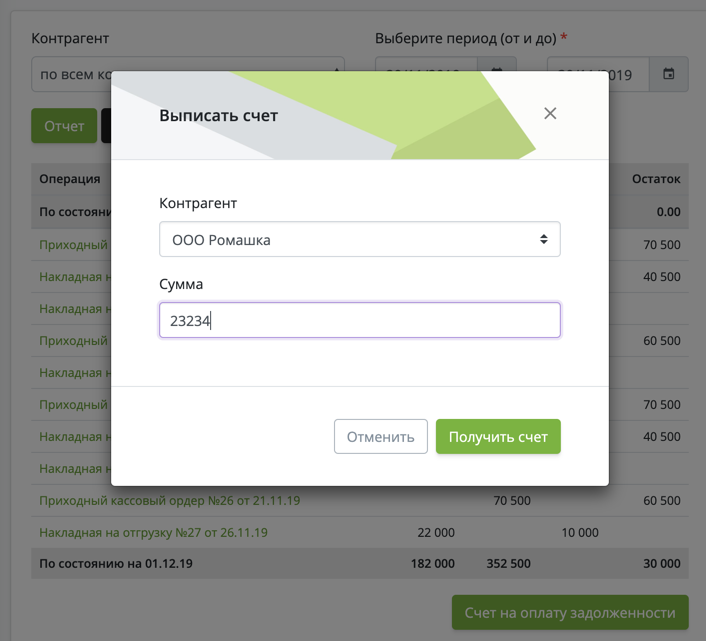The width and height of the screenshot is (706, 641).
Task: Click the green Получить счет button
Action: point(498,437)
